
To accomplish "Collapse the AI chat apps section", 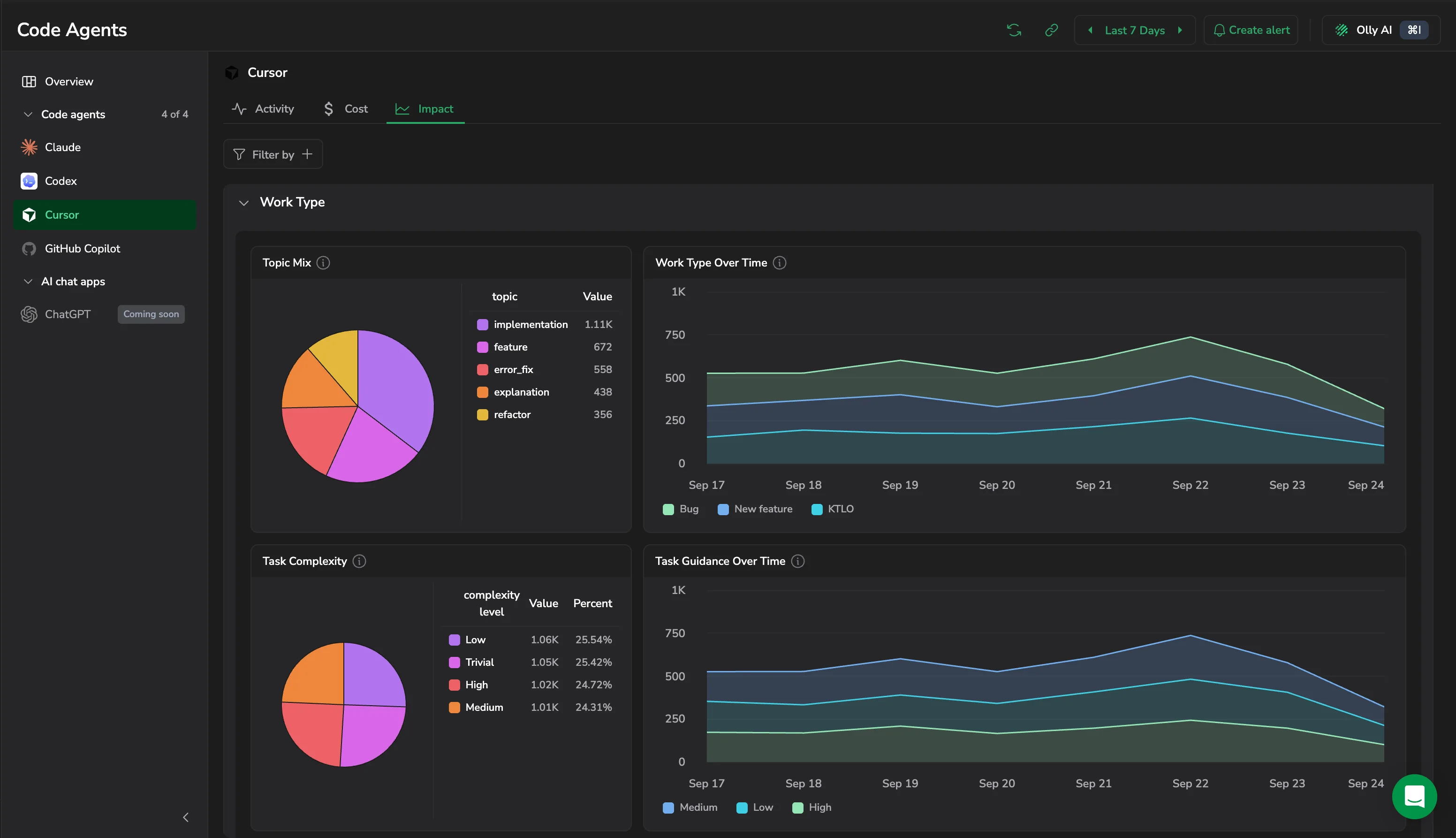I will [28, 282].
